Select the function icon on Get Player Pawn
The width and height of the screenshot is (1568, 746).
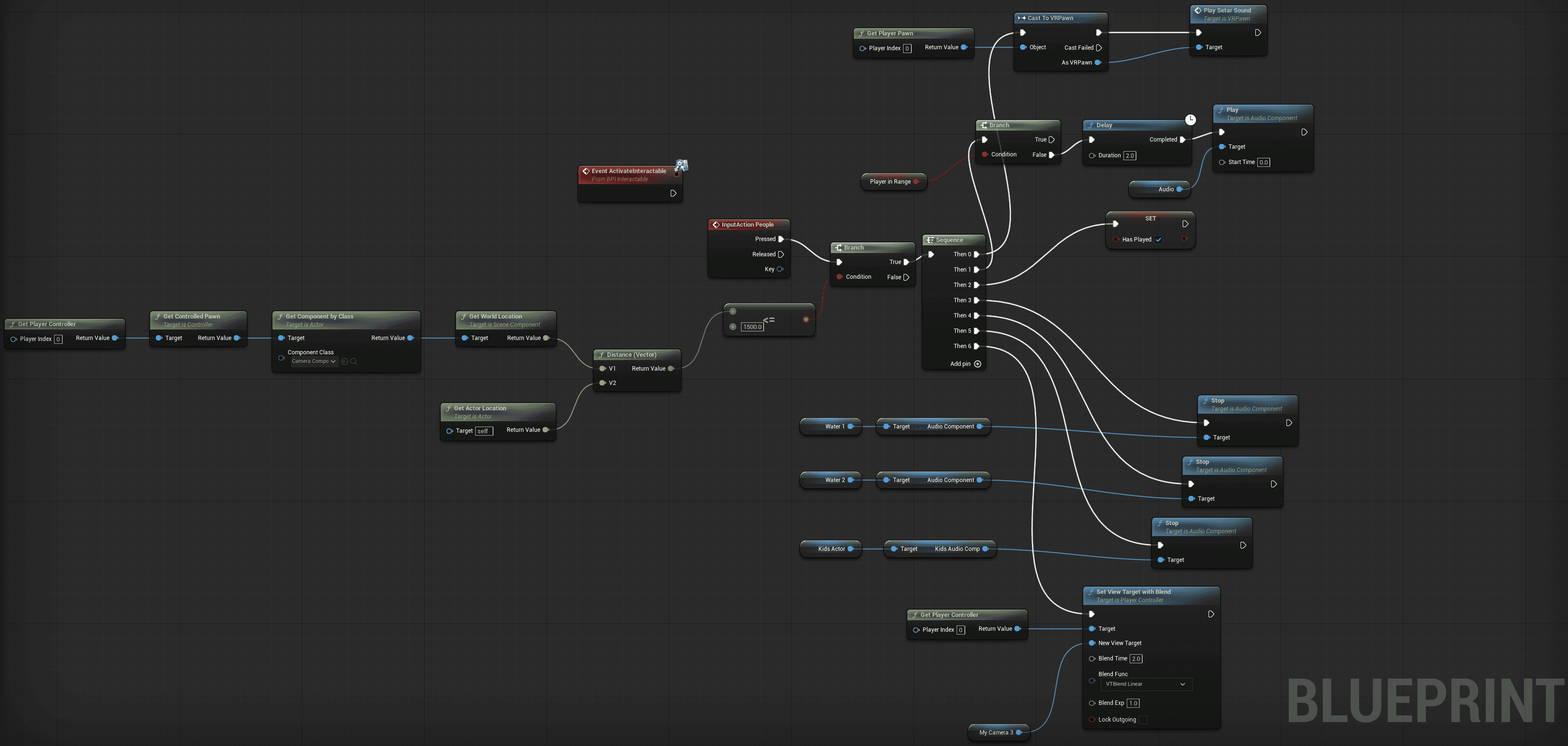click(x=861, y=33)
